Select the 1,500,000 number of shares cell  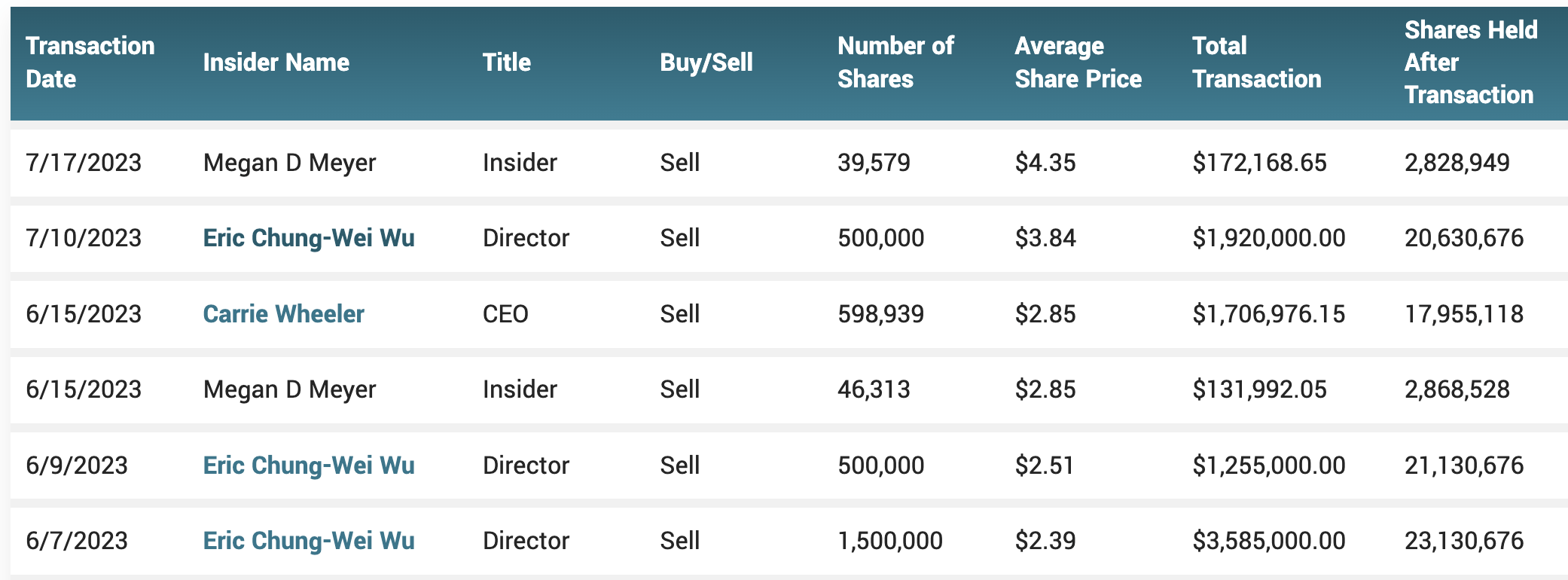click(889, 541)
